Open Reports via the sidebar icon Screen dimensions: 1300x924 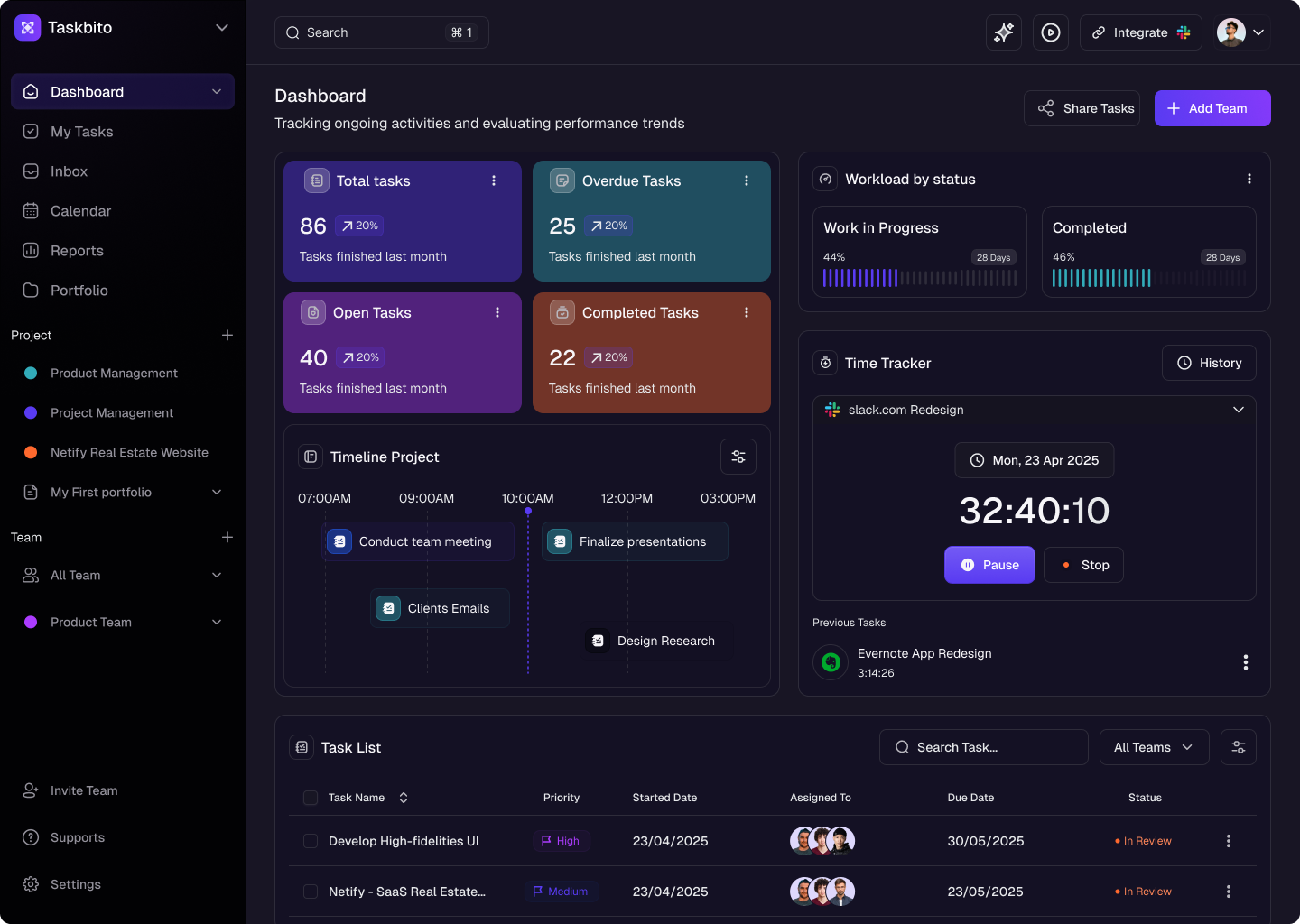[x=32, y=250]
